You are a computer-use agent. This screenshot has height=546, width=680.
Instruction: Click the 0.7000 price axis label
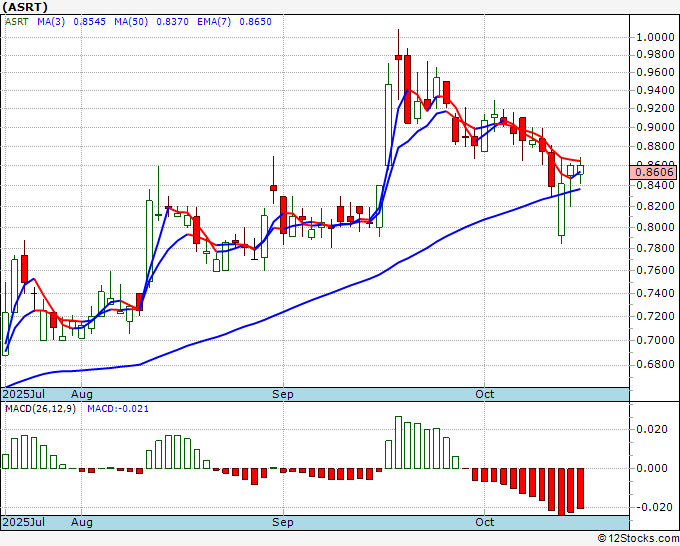pyautogui.click(x=655, y=340)
